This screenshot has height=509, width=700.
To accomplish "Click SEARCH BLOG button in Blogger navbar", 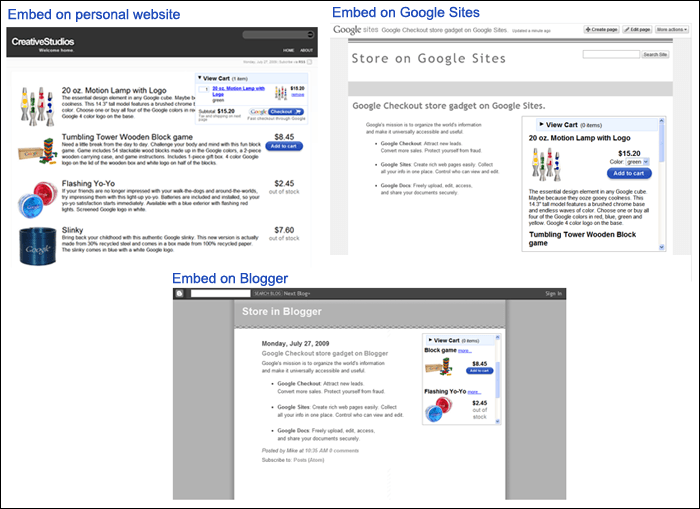I will pyautogui.click(x=267, y=293).
